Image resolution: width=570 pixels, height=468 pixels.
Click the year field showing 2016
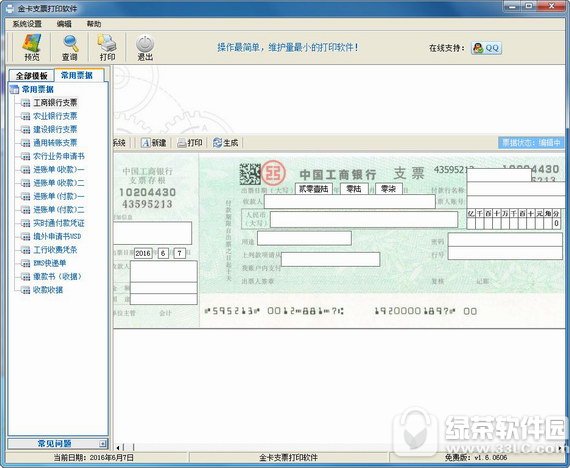[x=143, y=253]
